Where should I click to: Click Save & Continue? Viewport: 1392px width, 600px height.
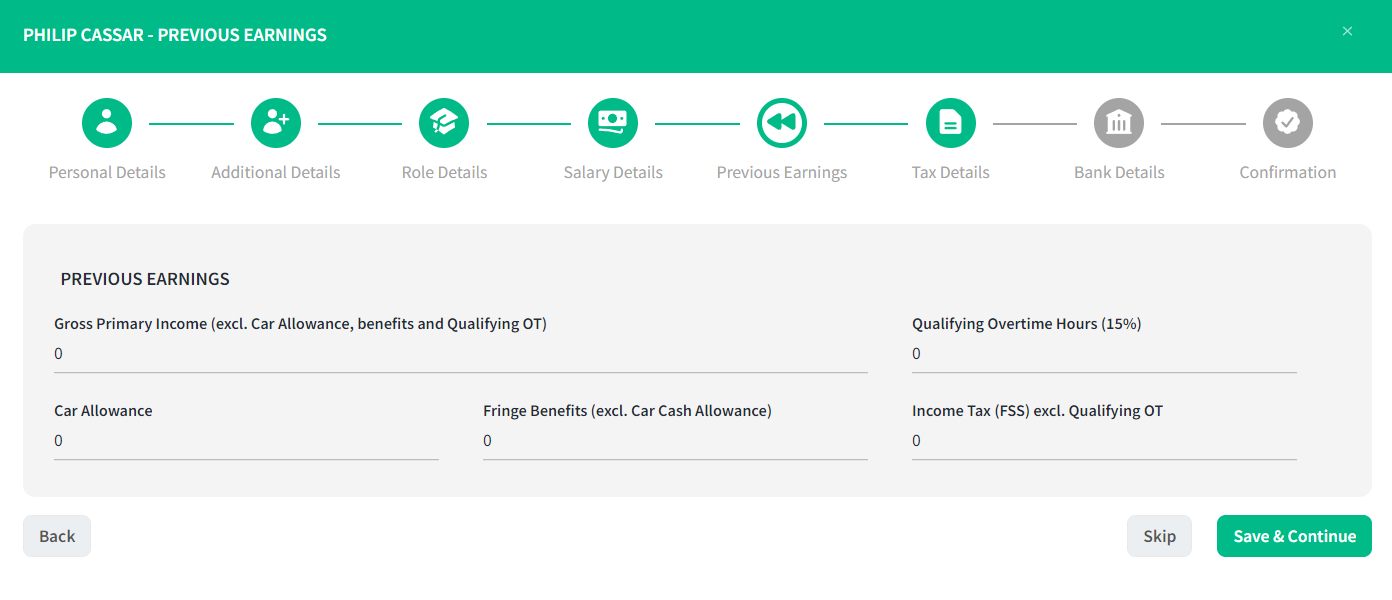(x=1294, y=536)
